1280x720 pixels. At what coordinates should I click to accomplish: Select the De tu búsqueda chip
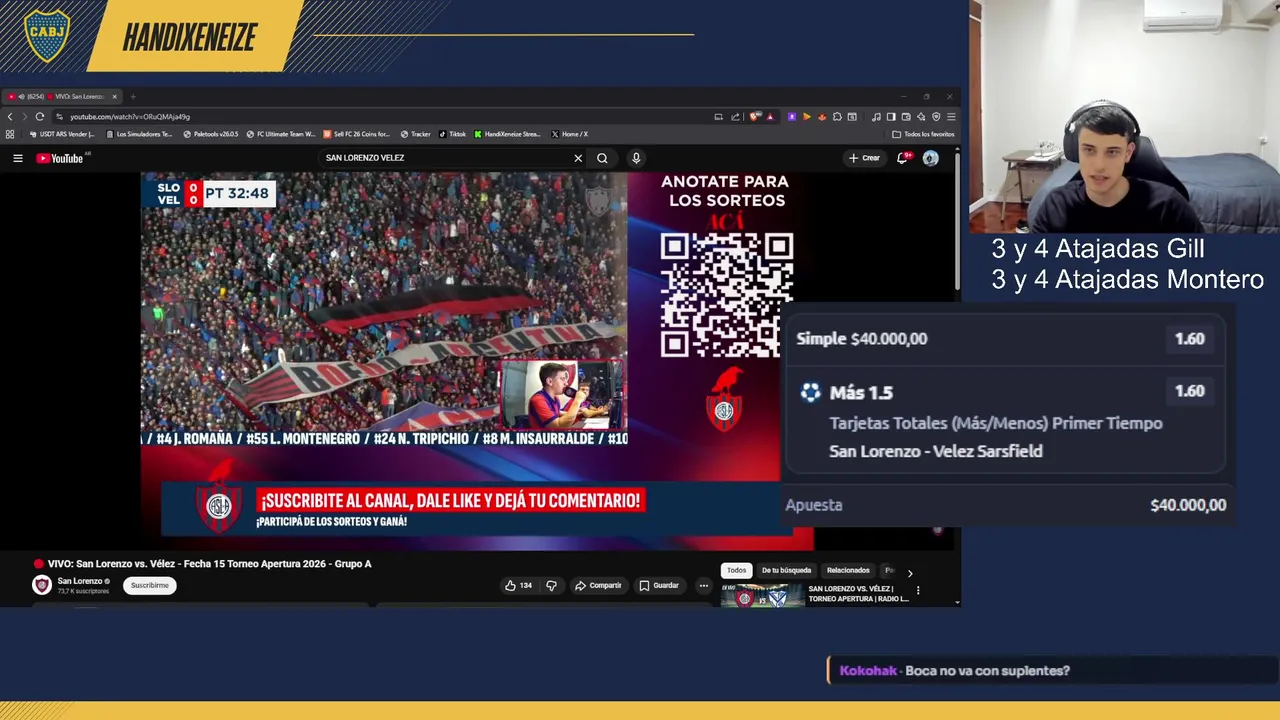tap(787, 570)
